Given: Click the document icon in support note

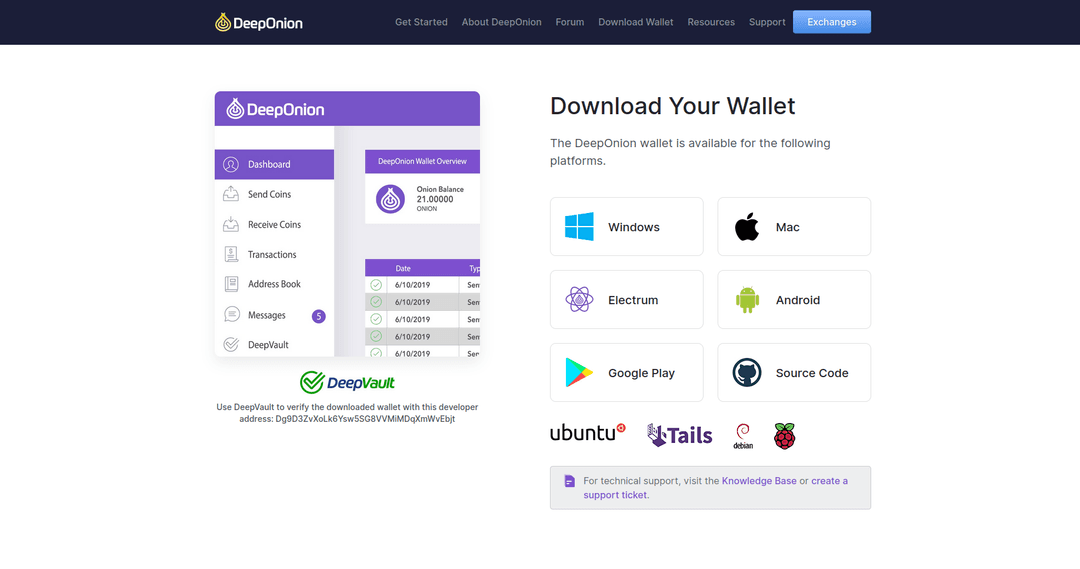Looking at the screenshot, I should (570, 481).
